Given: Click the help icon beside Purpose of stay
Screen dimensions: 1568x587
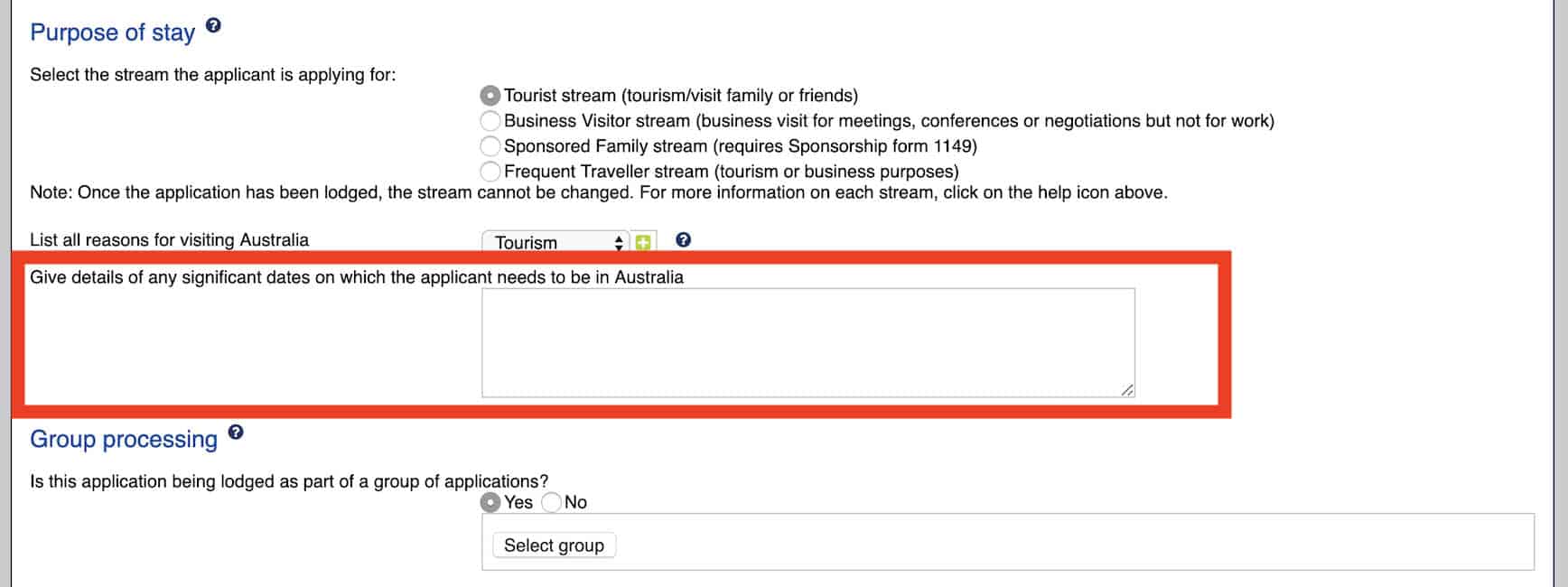Looking at the screenshot, I should 213,25.
